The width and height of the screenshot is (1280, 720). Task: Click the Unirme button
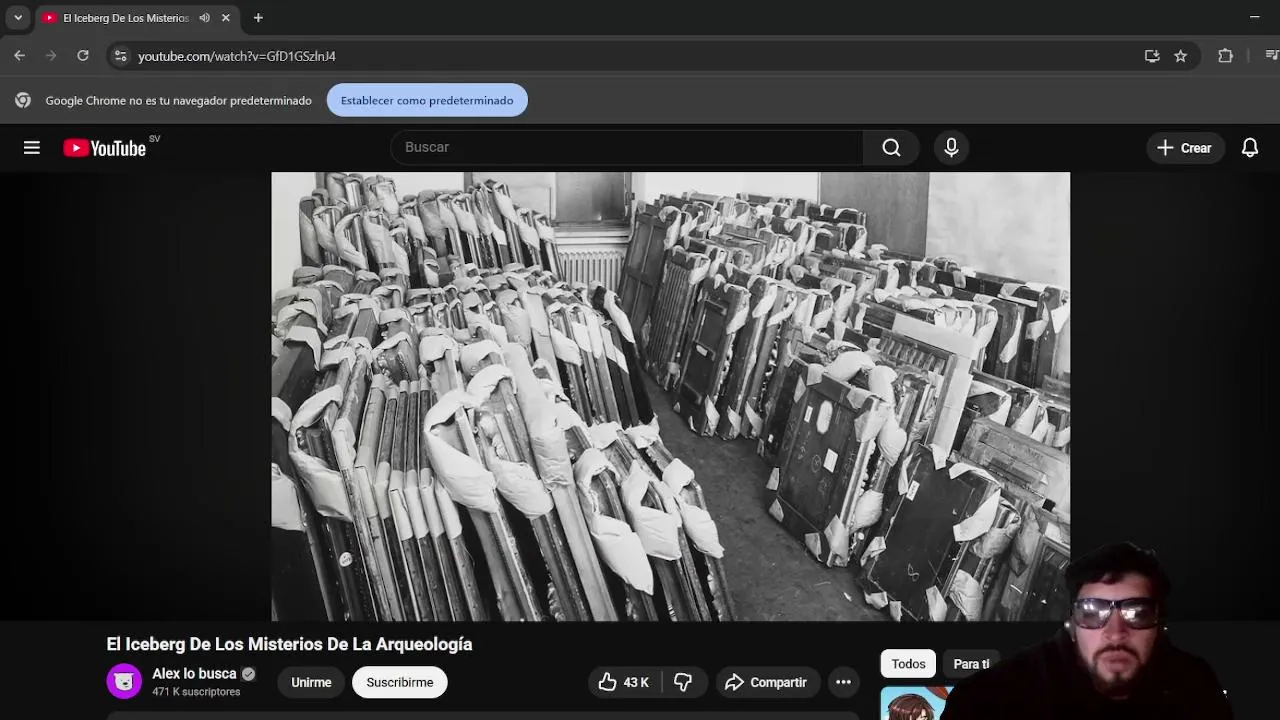point(311,682)
